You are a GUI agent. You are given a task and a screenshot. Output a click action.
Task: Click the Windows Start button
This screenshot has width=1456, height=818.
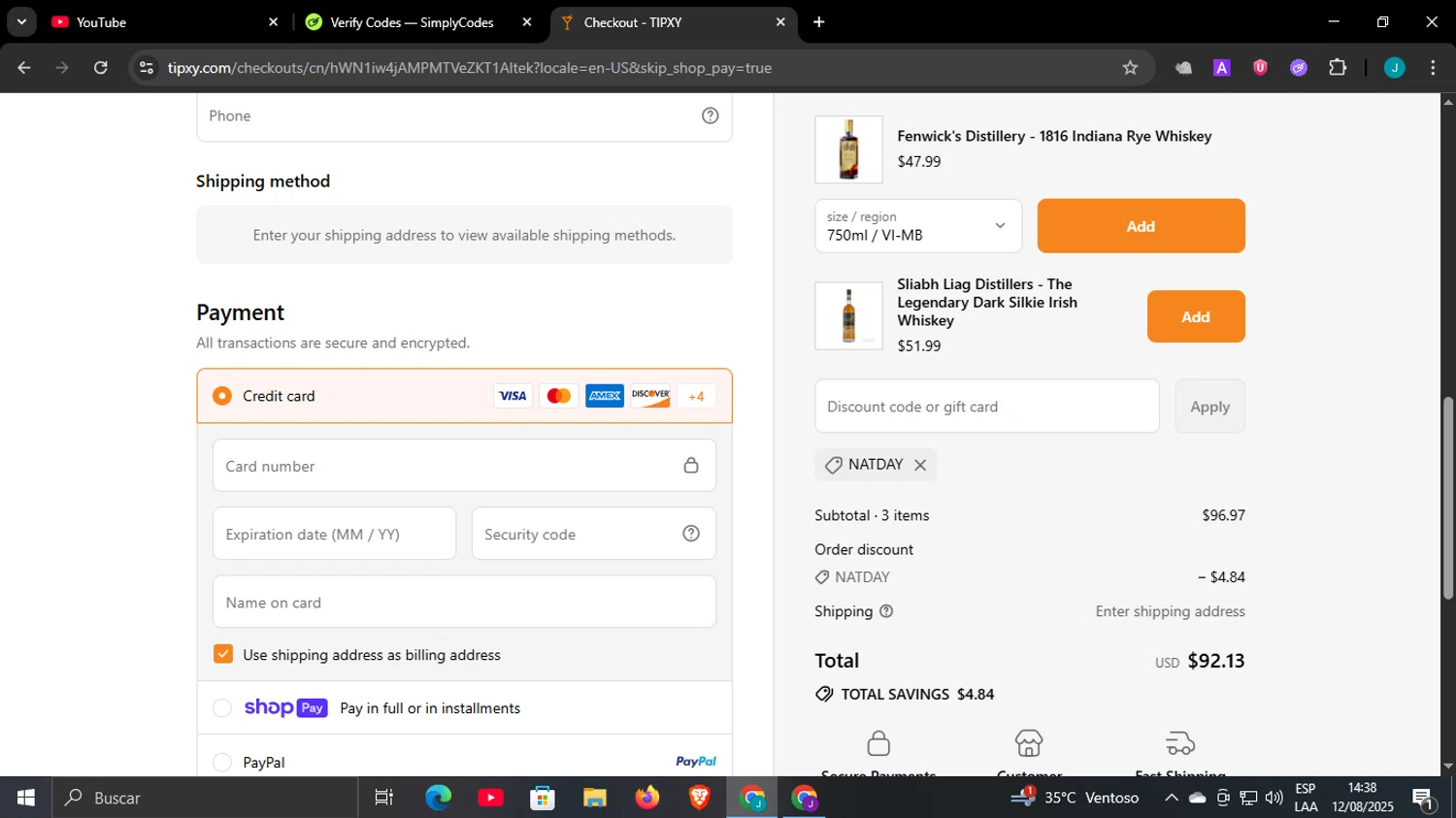[25, 798]
